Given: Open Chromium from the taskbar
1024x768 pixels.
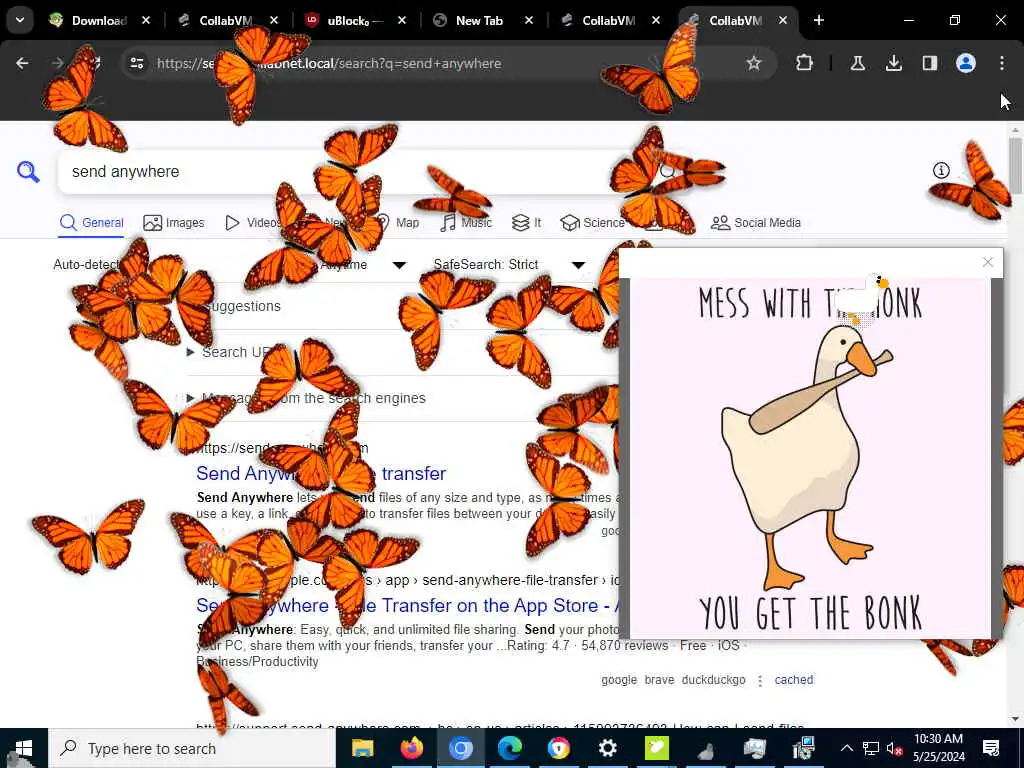Looking at the screenshot, I should point(460,748).
